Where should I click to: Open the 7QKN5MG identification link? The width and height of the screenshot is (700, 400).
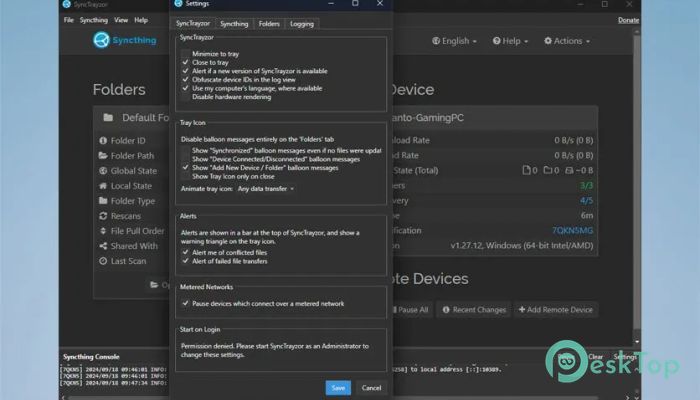[x=572, y=230]
